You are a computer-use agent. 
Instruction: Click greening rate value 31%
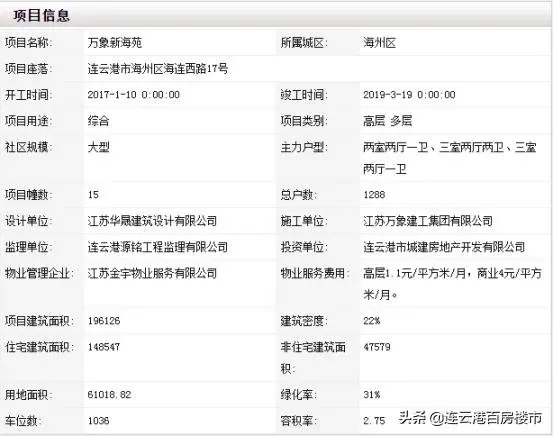click(372, 395)
